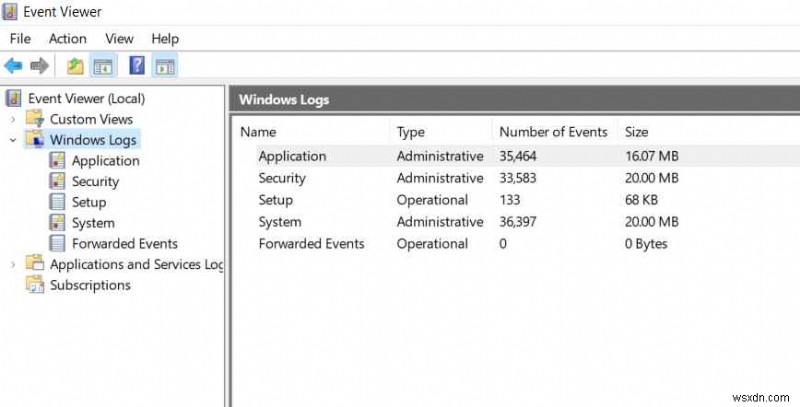The height and width of the screenshot is (407, 800).
Task: Expand Applications and Services Logs node
Action: pos(14,264)
